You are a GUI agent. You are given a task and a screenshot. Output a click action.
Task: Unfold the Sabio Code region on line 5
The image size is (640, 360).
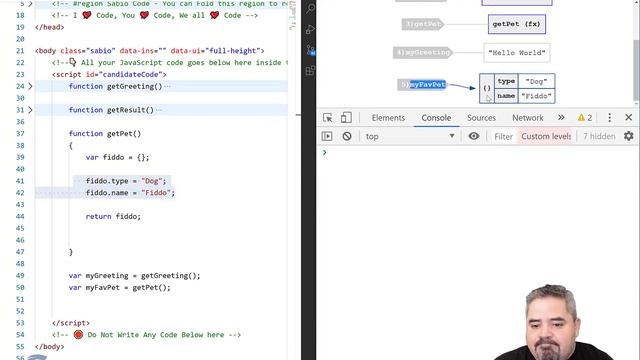(30, 4)
